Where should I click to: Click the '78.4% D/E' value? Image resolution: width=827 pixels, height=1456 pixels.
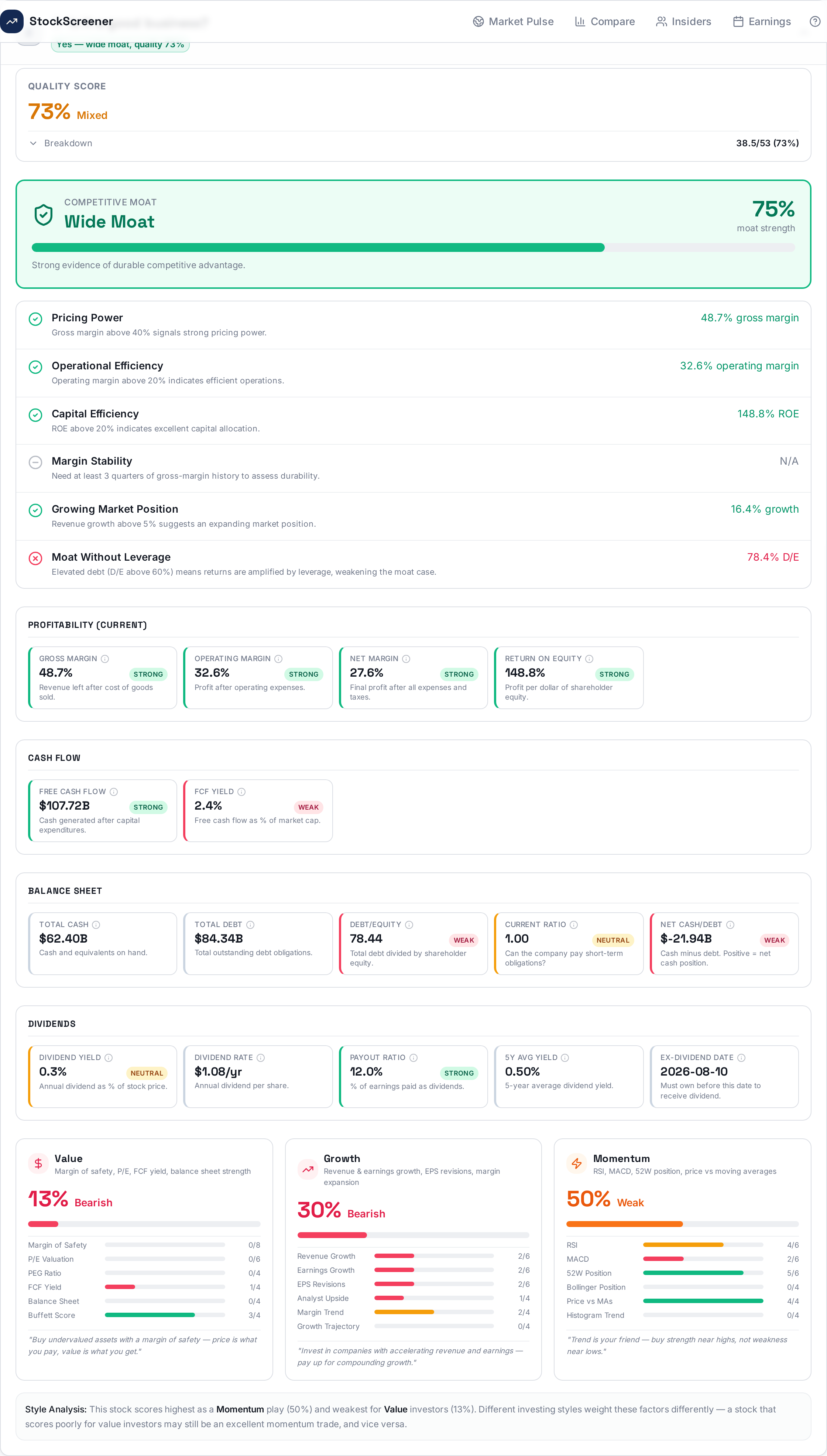[x=773, y=557]
